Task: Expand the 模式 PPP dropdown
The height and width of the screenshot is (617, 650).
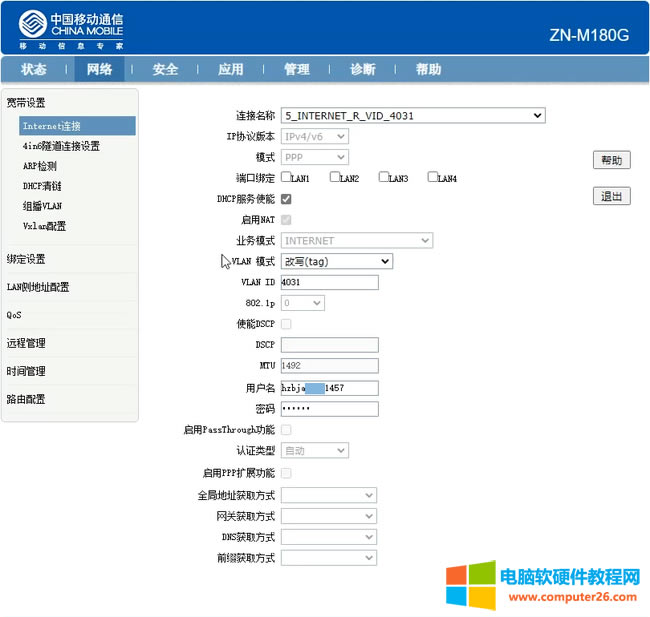Action: pyautogui.click(x=315, y=157)
